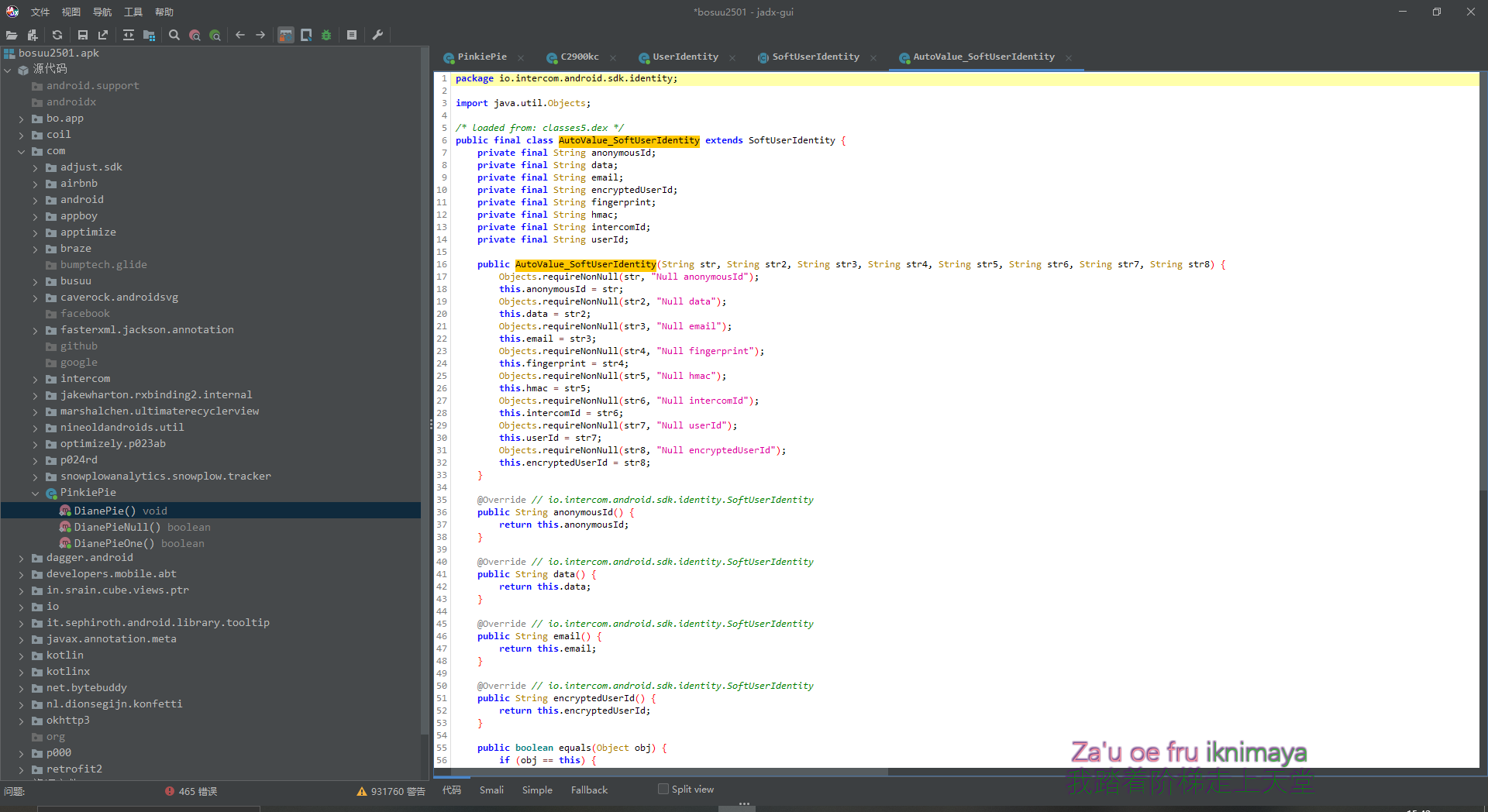Screen dimensions: 1488x812
Task: Open the 文件 menu
Action: pyautogui.click(x=40, y=12)
